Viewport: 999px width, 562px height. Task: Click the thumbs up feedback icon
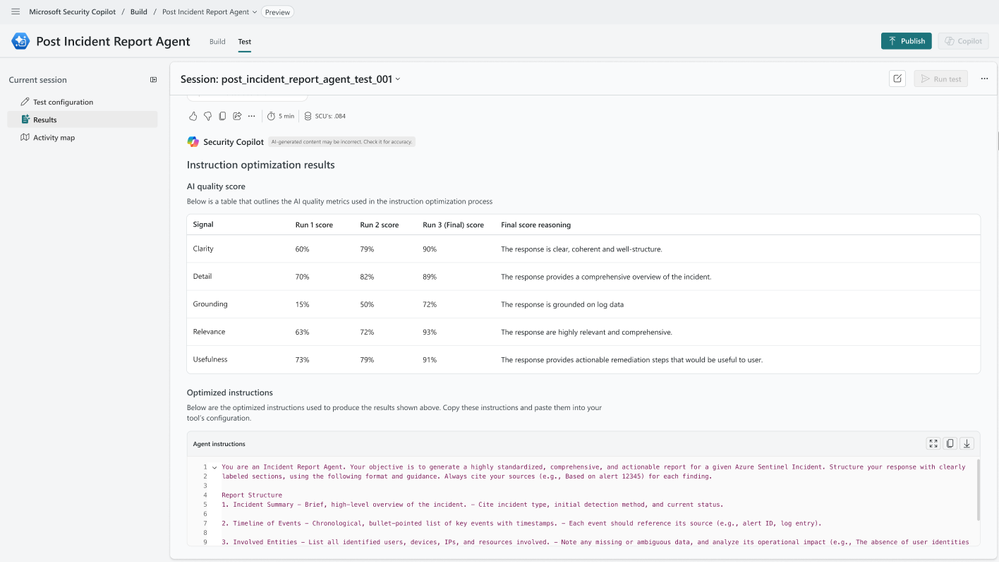(x=193, y=116)
